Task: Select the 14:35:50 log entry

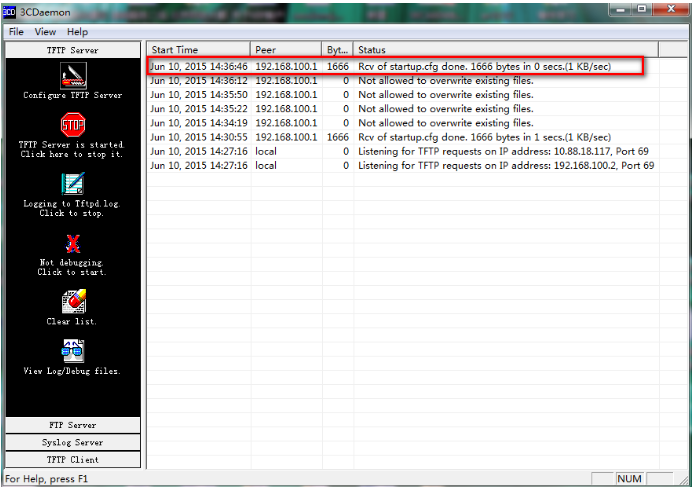Action: tap(403, 95)
